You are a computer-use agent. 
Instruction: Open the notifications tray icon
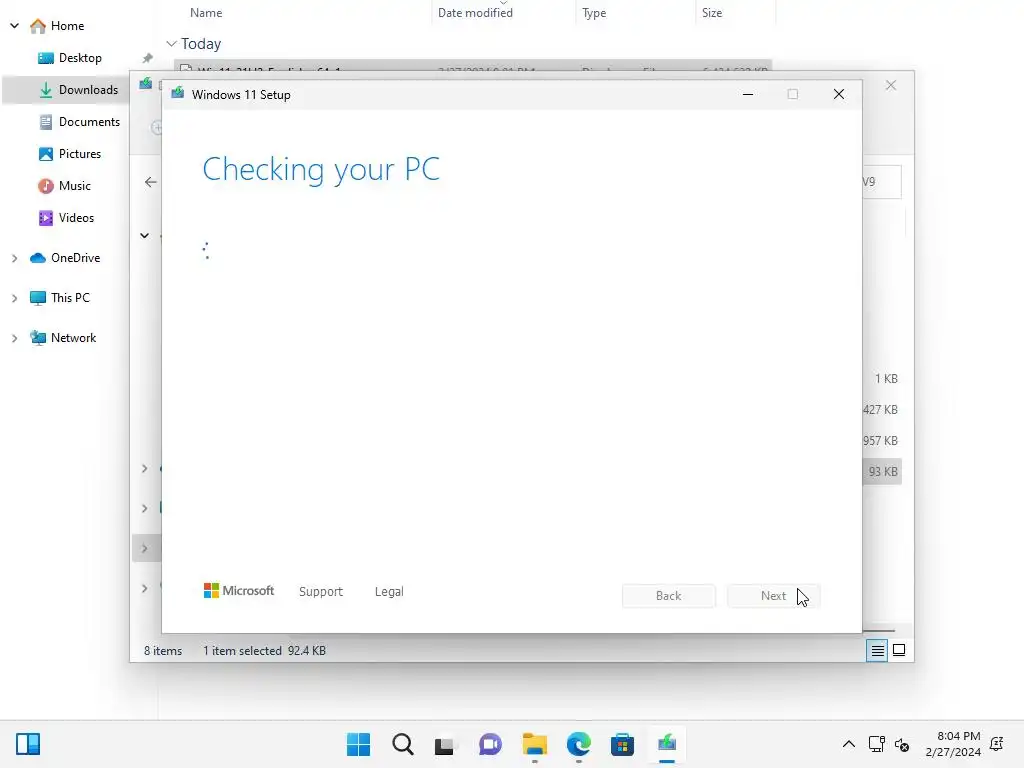tap(997, 744)
